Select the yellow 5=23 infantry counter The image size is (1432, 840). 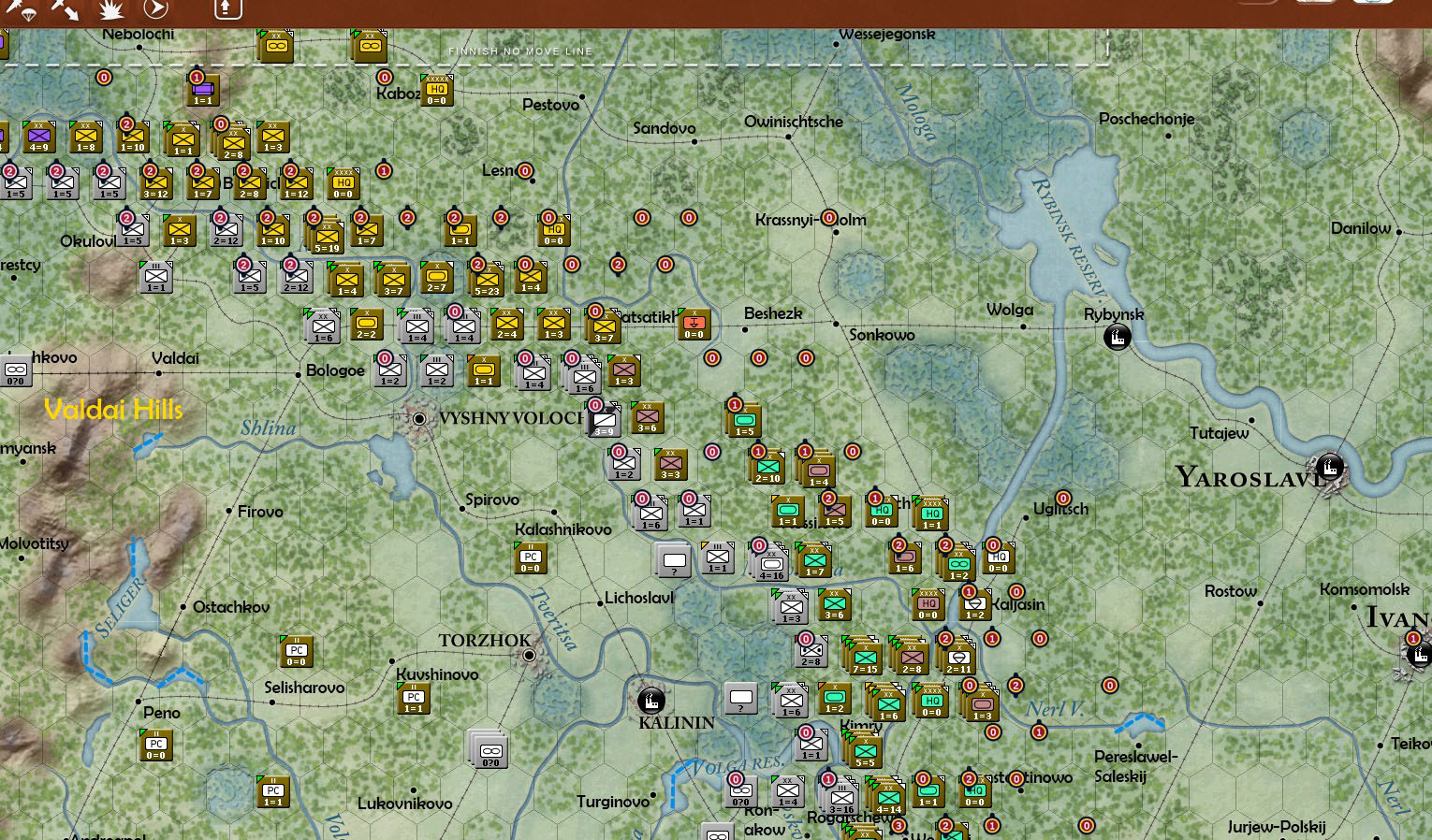click(487, 280)
